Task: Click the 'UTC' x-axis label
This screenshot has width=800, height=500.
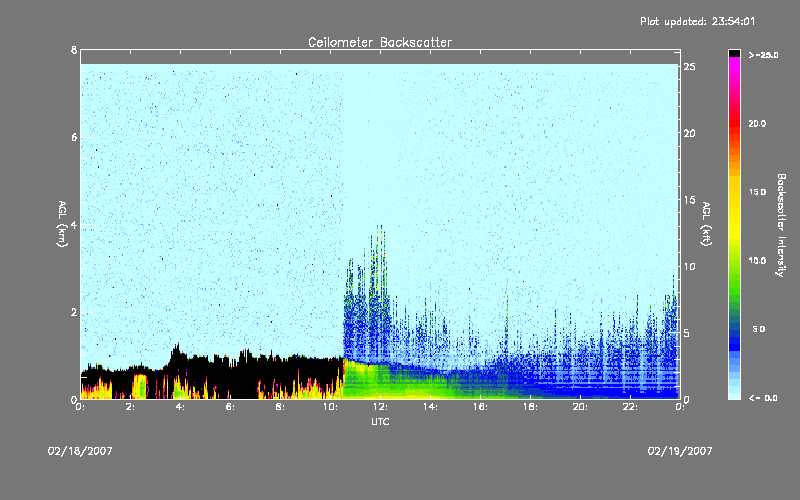Action: coord(380,421)
